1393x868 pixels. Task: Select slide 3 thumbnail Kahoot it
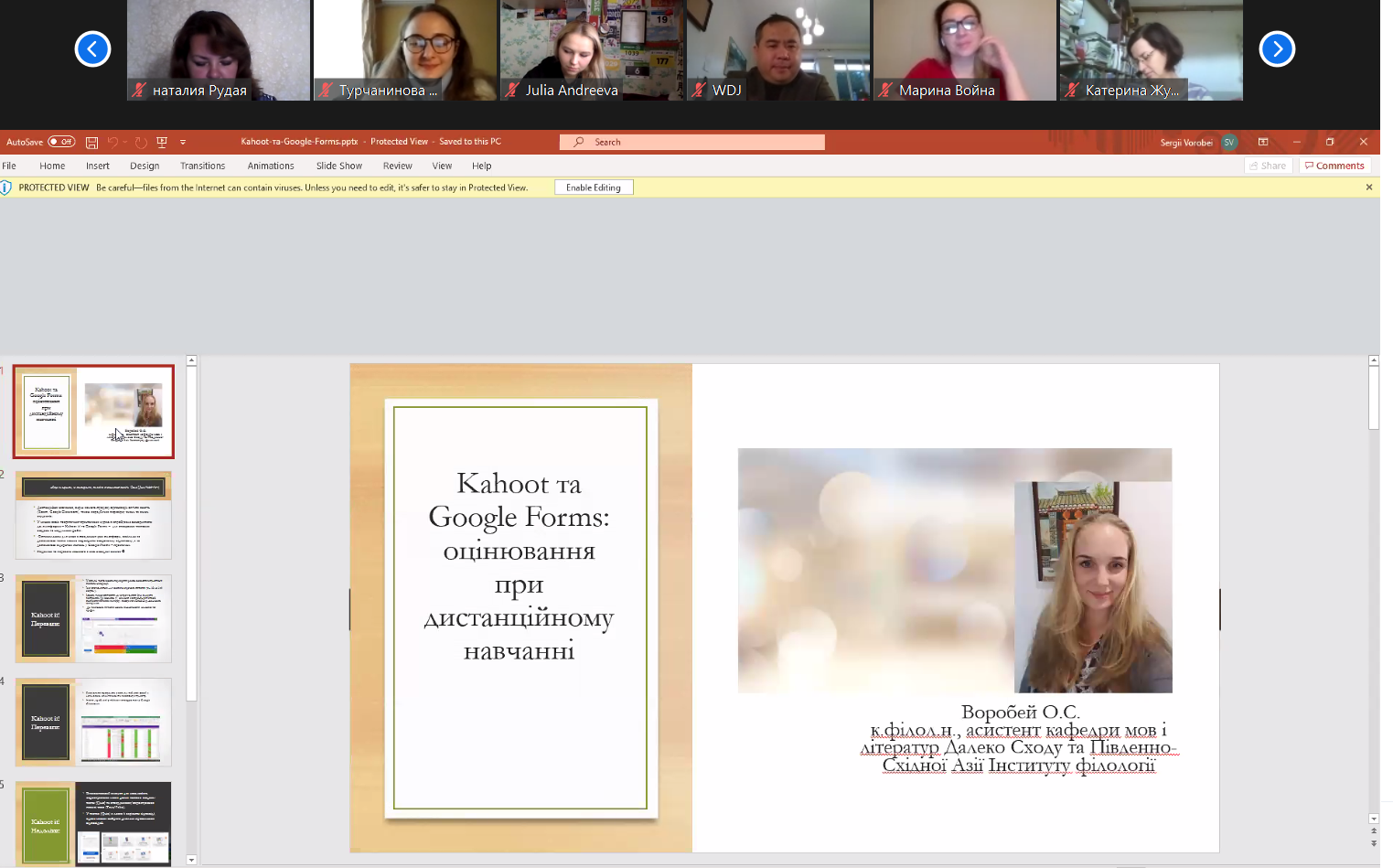click(x=93, y=619)
